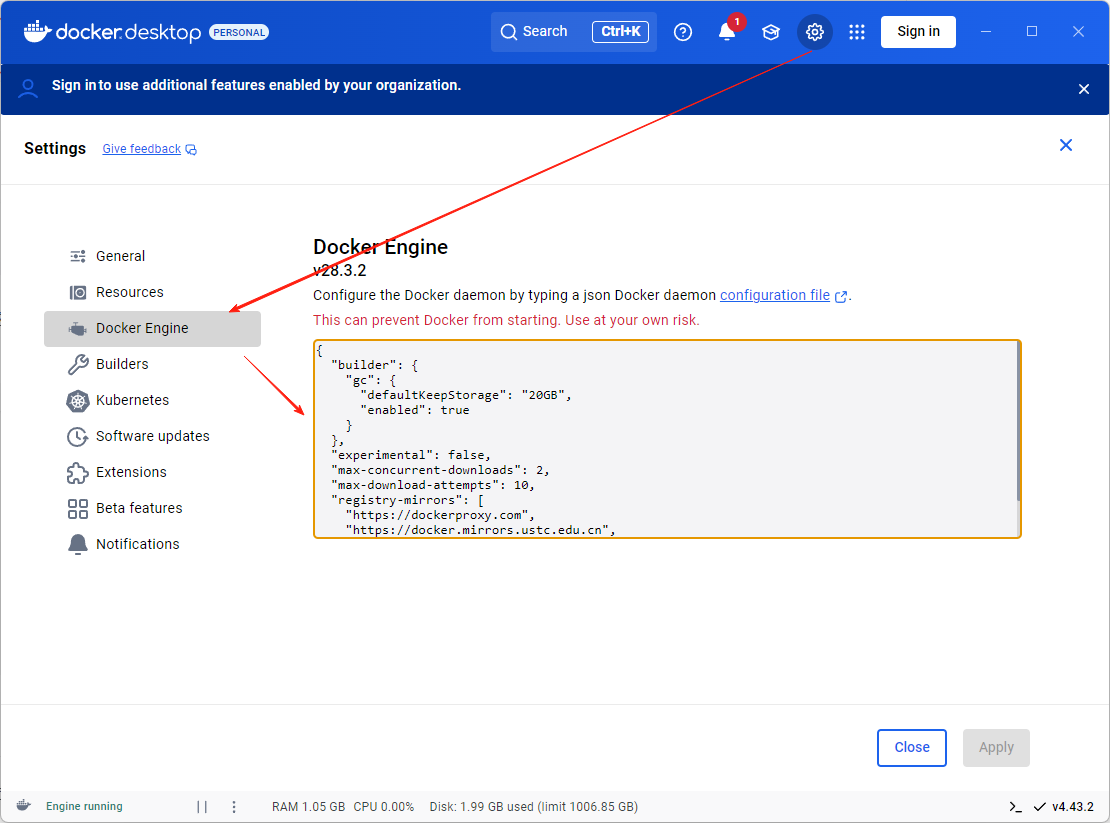
Task: Click the Disk 1.99 GB used text
Action: coord(534,807)
